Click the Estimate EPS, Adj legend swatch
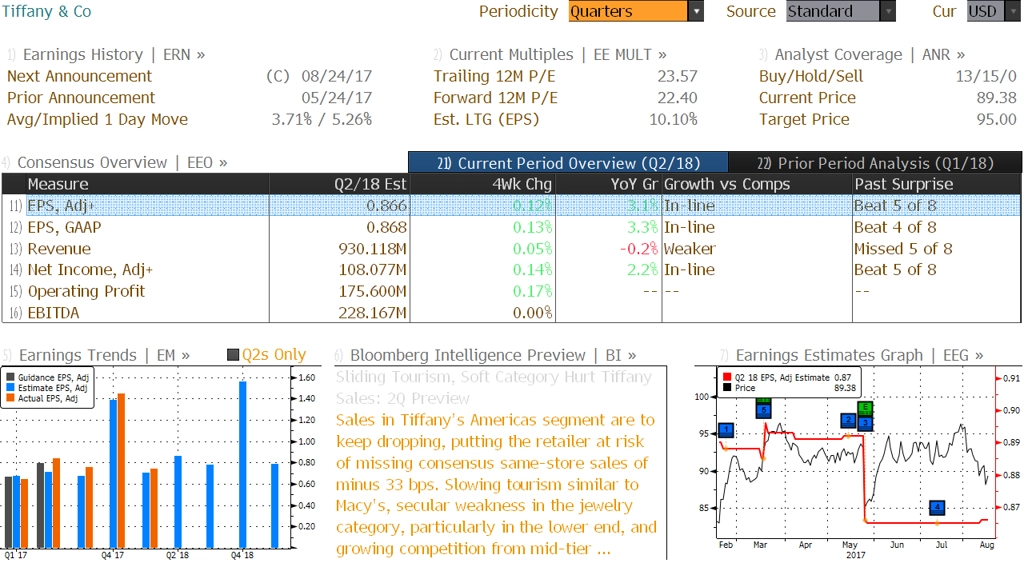 point(11,388)
